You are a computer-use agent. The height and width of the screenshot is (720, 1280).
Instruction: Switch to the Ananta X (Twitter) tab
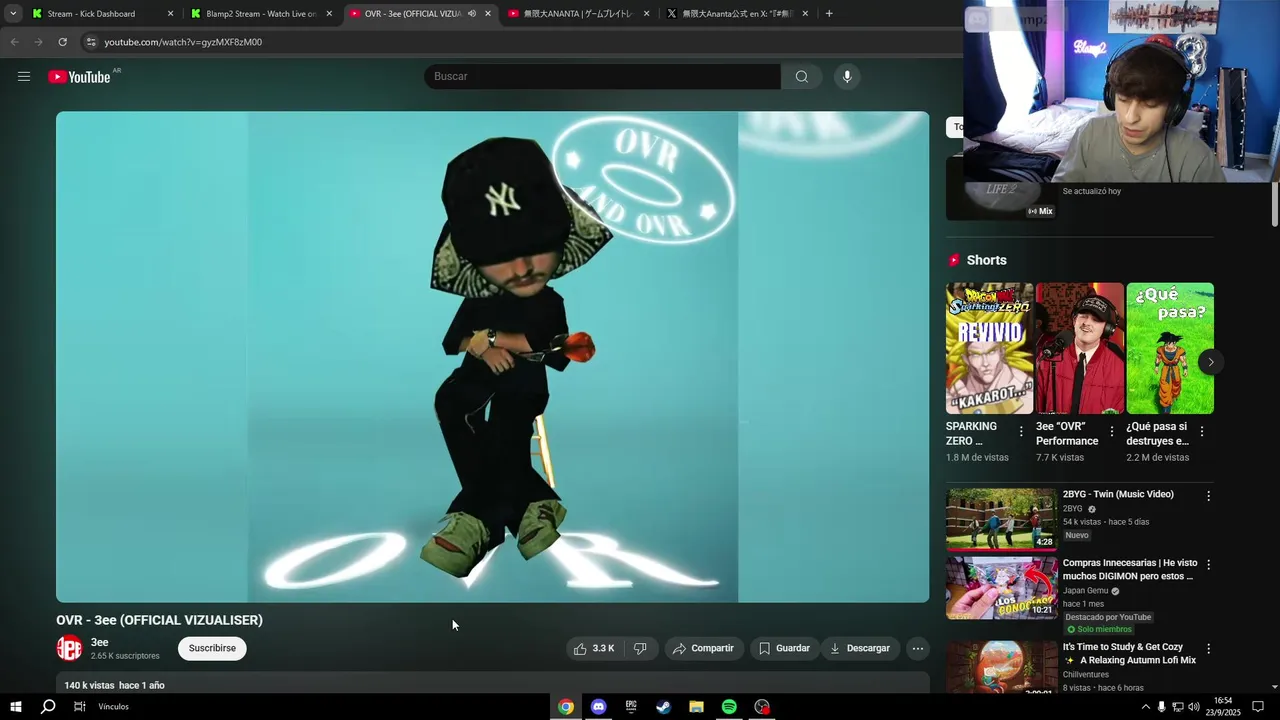click(737, 14)
